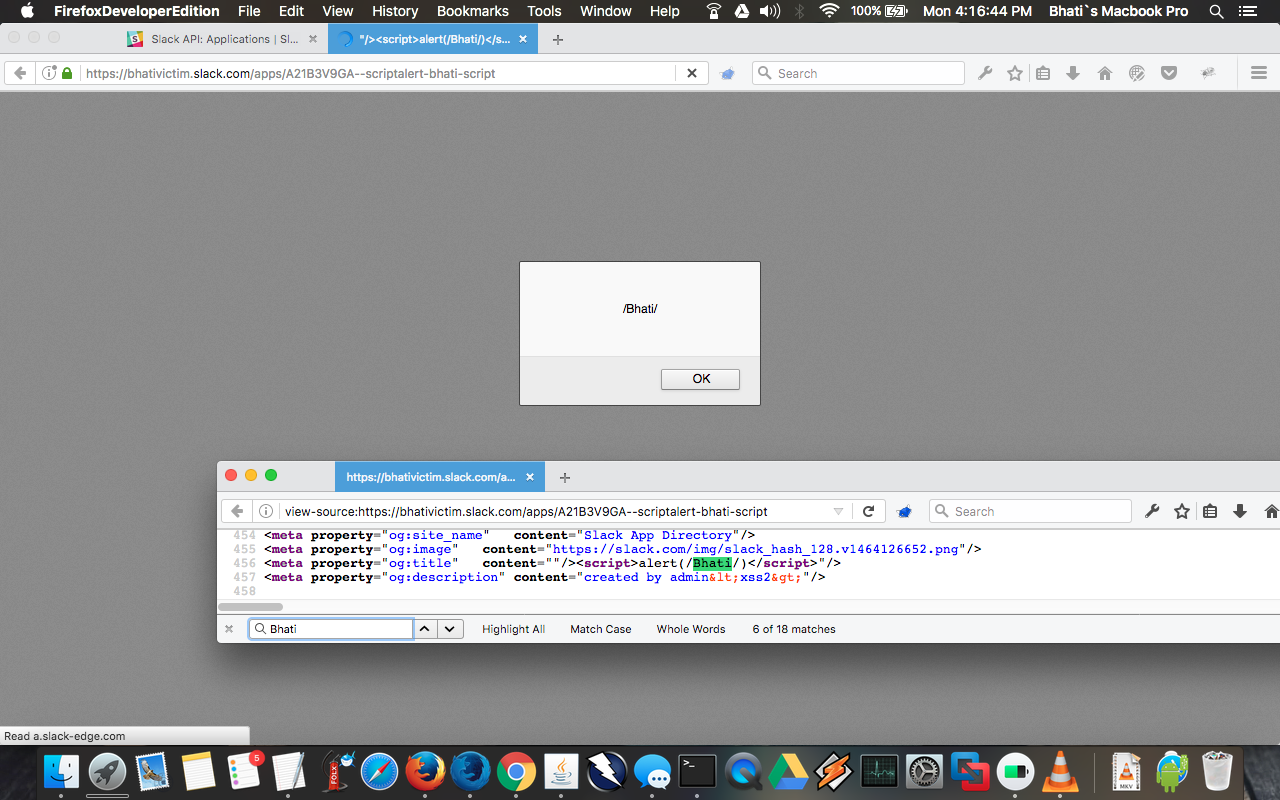Open the Bookmarks menu
The width and height of the screenshot is (1280, 800).
coord(473,11)
